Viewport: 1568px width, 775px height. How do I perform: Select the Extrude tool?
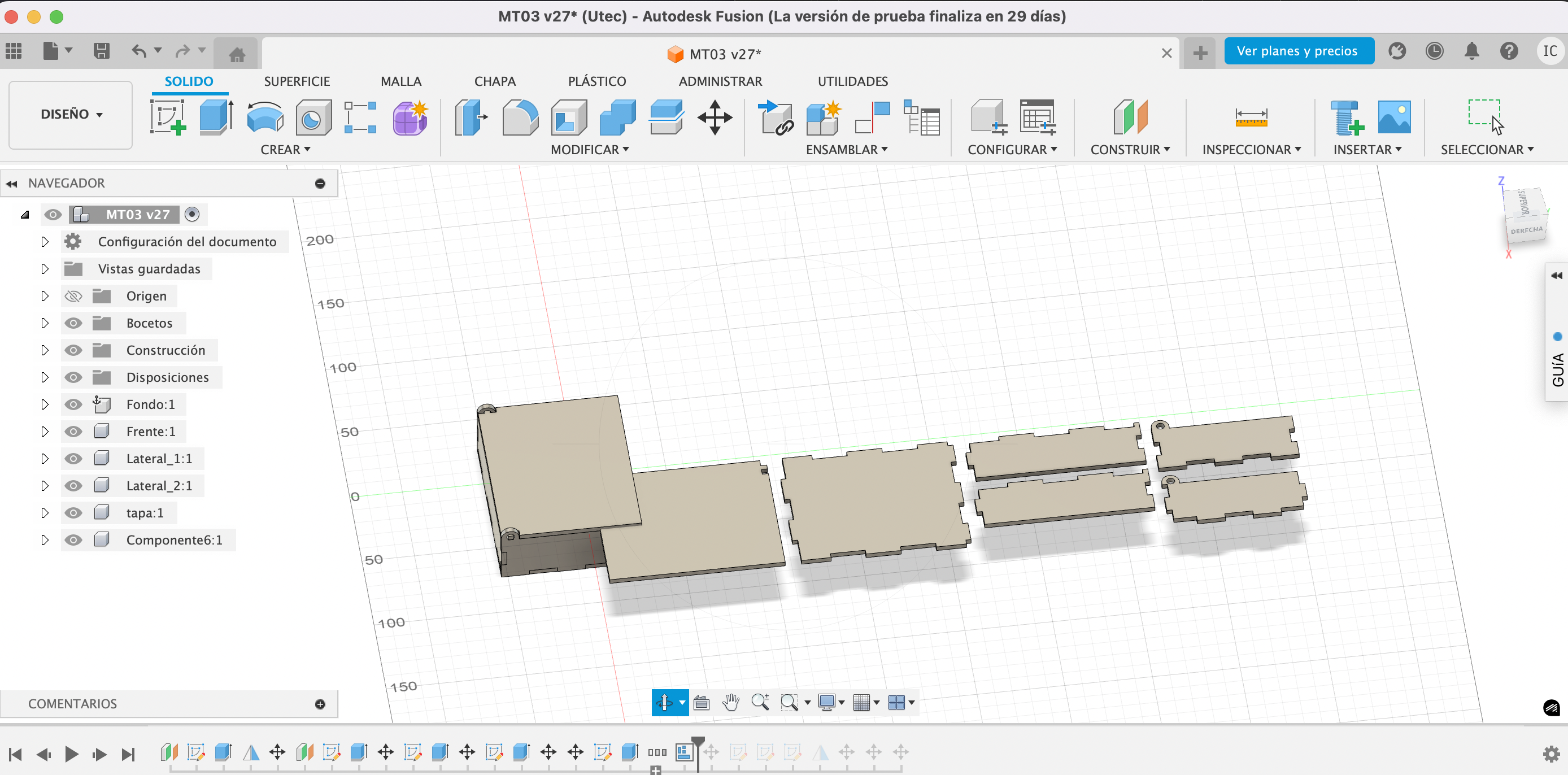(x=216, y=117)
